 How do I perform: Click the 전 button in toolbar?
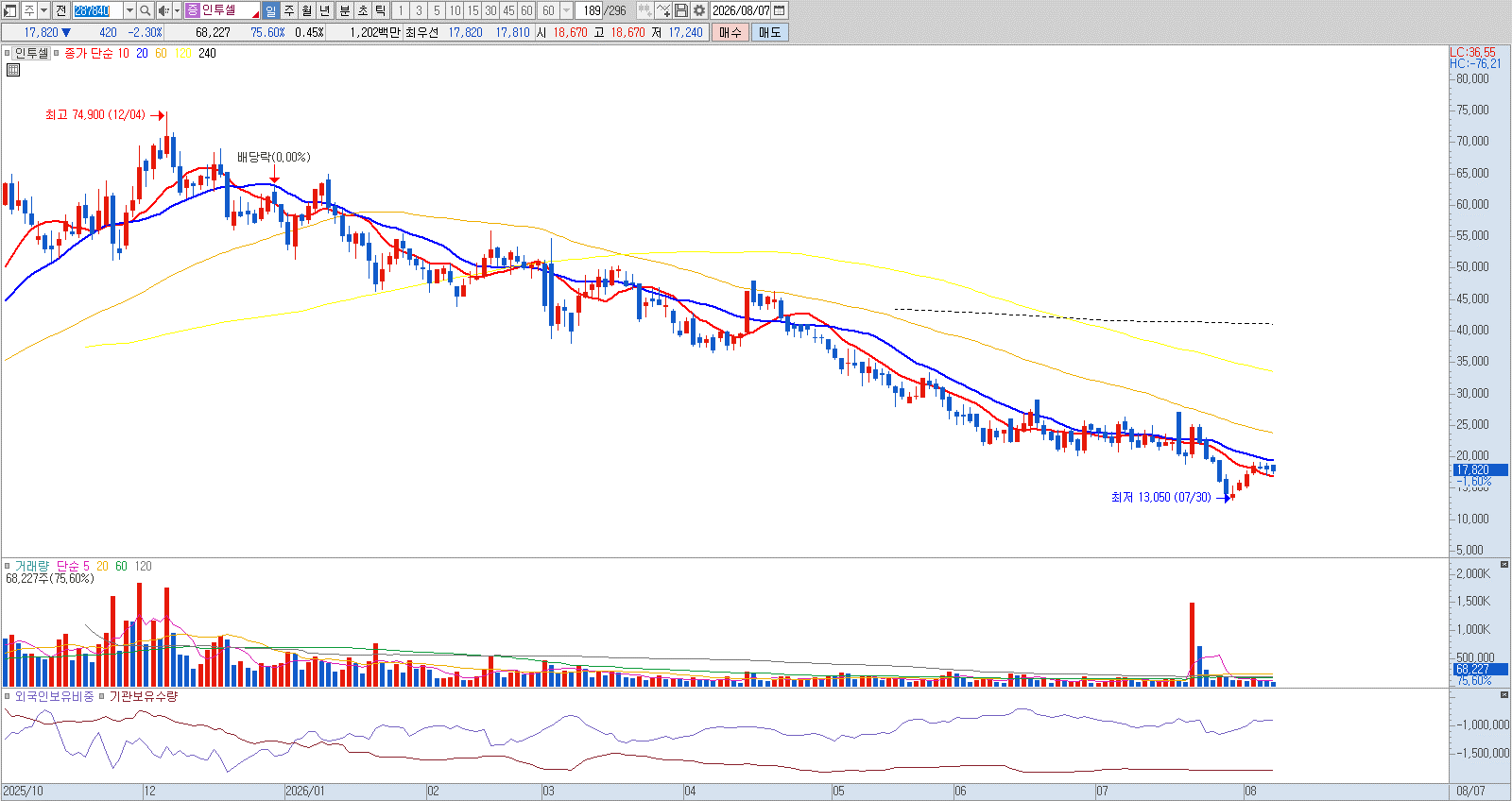tap(60, 10)
